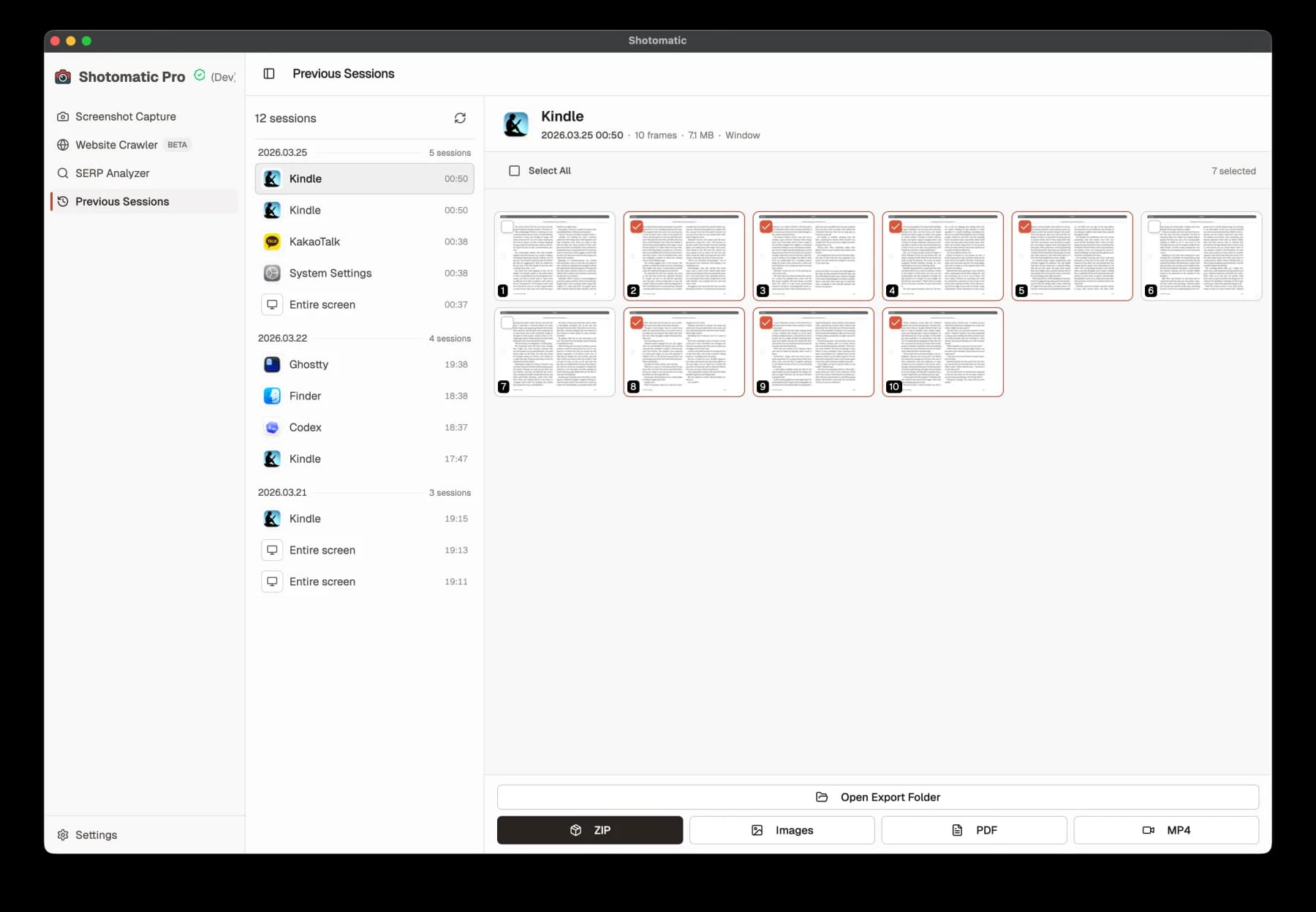Enable the Select All checkbox

tap(514, 170)
